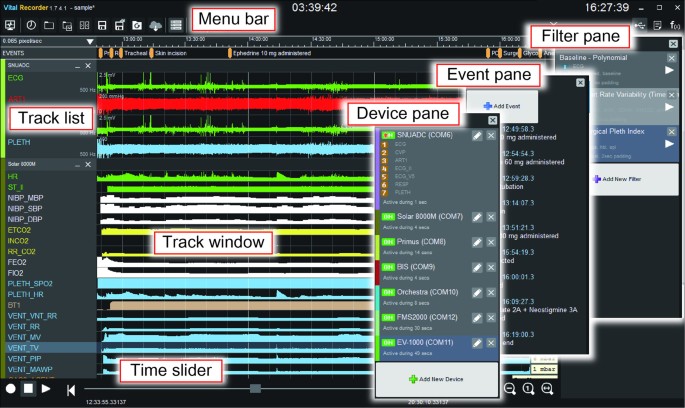
Task: Collapse the SNUADC track group
Action: [77, 66]
